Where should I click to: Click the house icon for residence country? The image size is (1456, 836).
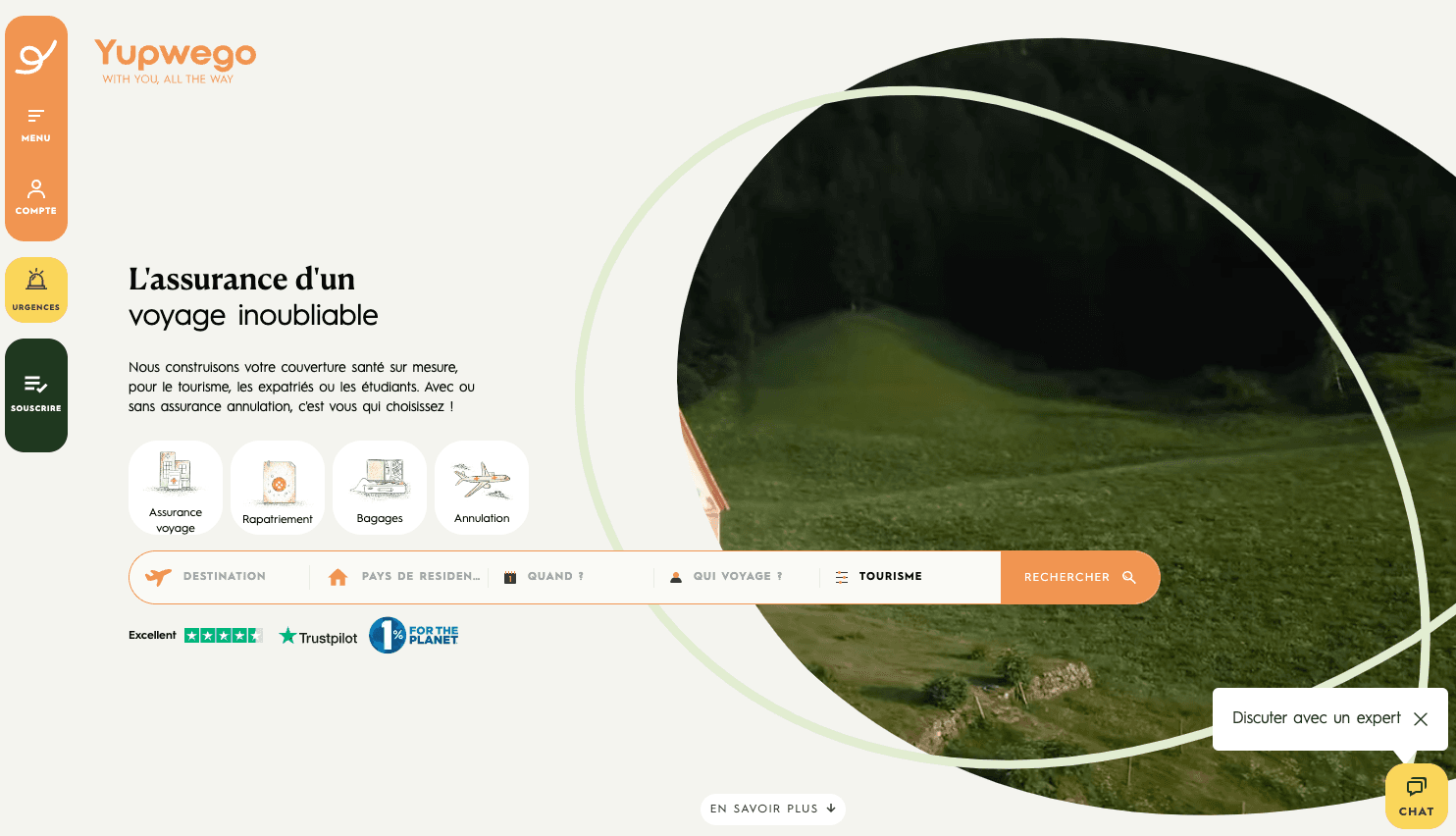tap(338, 577)
